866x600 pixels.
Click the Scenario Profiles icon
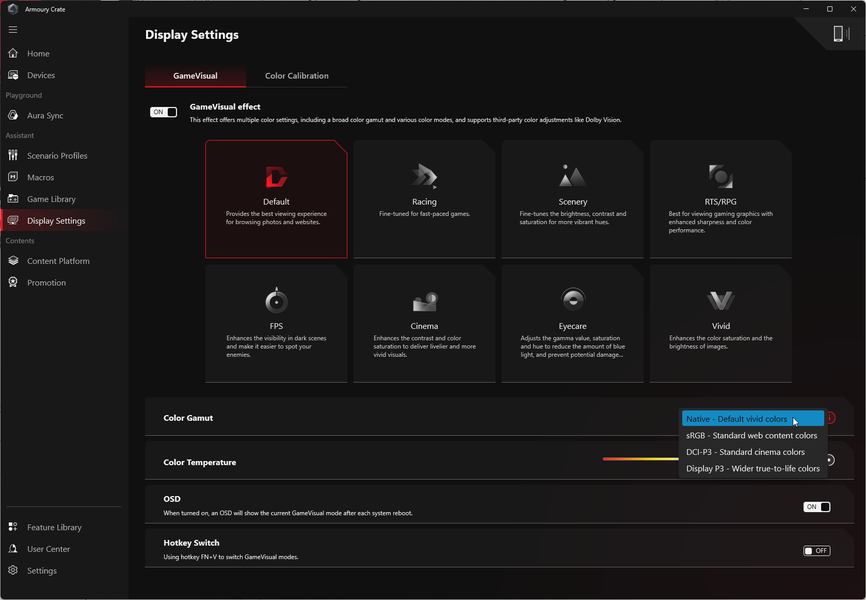pyautogui.click(x=13, y=155)
